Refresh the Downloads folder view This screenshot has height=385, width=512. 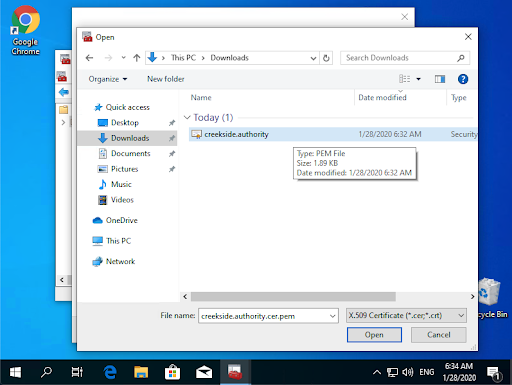pos(326,58)
